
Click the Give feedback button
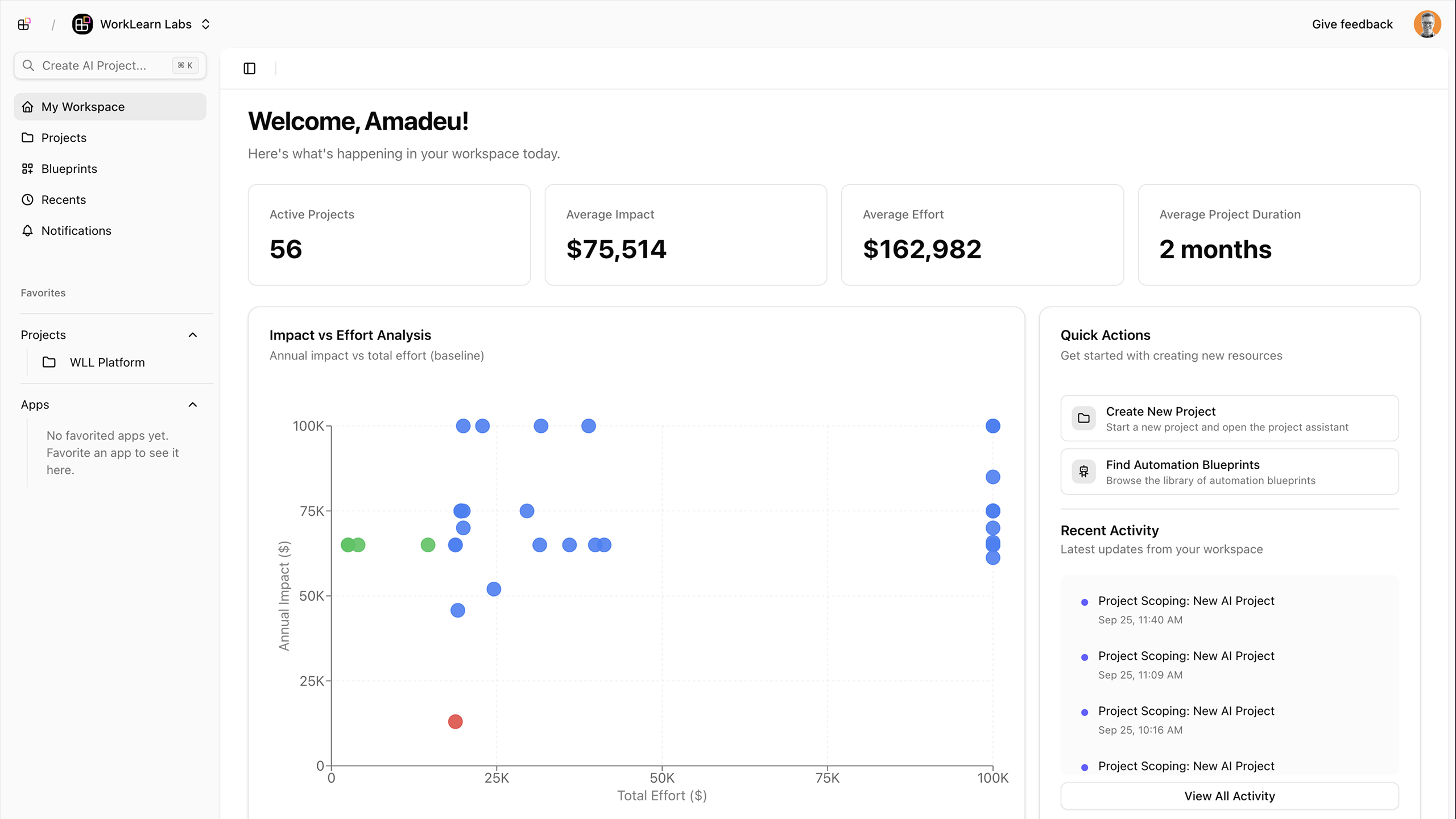click(x=1352, y=24)
